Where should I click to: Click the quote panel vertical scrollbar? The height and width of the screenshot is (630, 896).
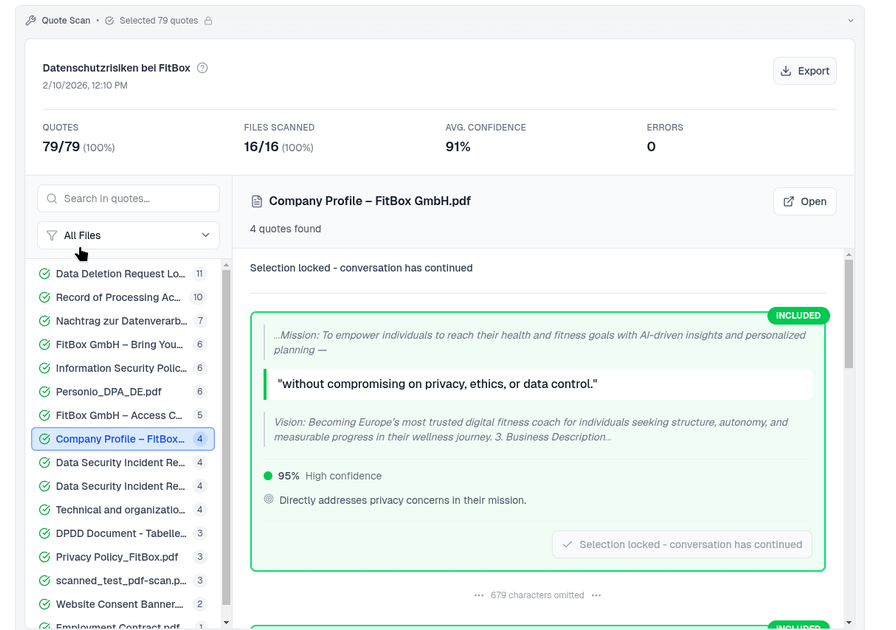(849, 315)
